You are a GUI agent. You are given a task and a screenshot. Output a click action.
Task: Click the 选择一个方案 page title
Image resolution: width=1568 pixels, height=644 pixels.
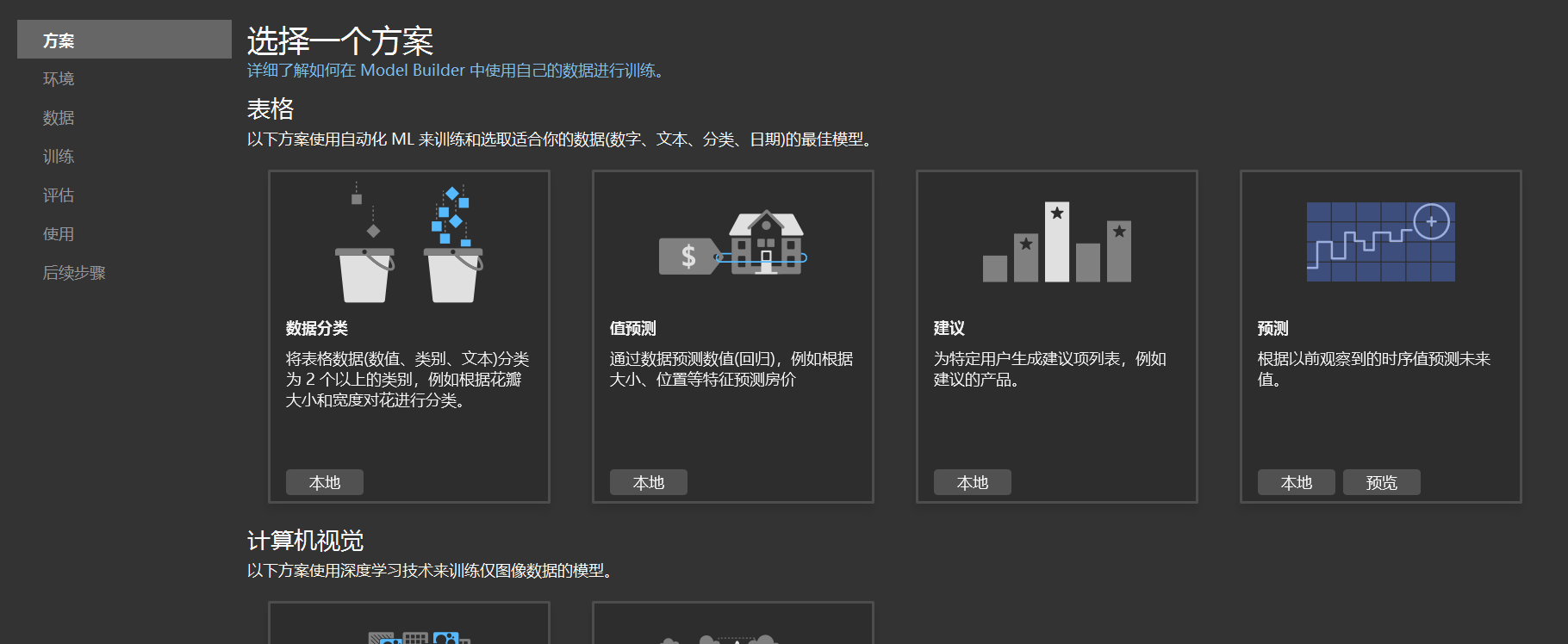340,40
